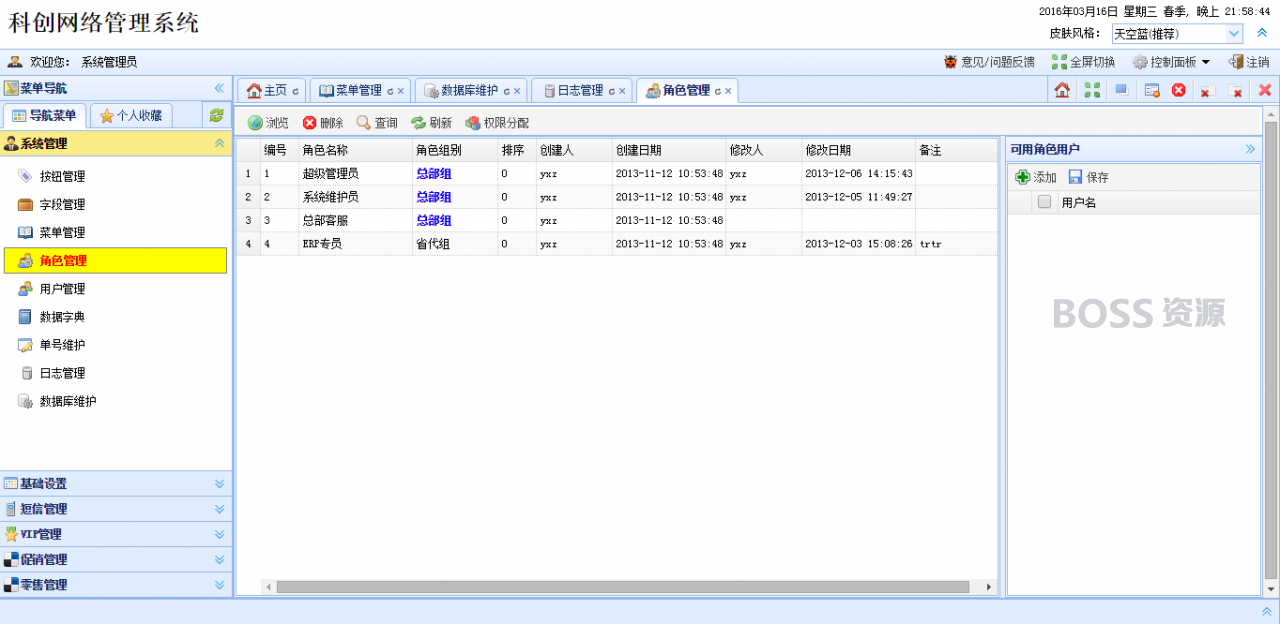
Task: Switch to 导航菜单 tab
Action: click(45, 115)
